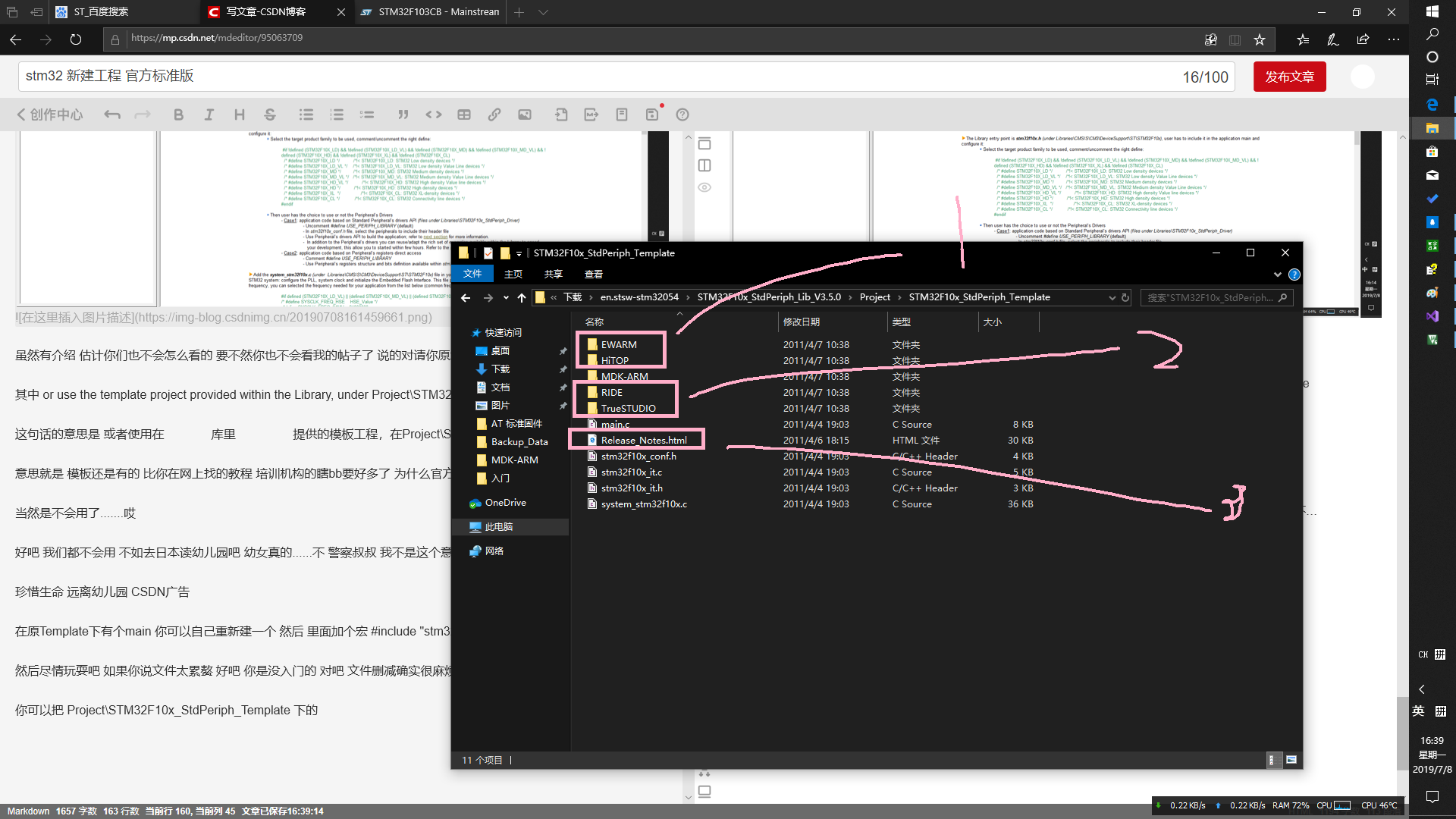Image resolution: width=1456 pixels, height=819 pixels.
Task: Refresh the browser page
Action: 76,39
